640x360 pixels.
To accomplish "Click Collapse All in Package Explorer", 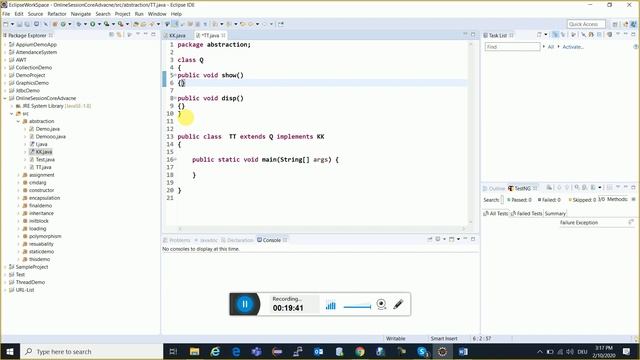I will click(x=111, y=35).
